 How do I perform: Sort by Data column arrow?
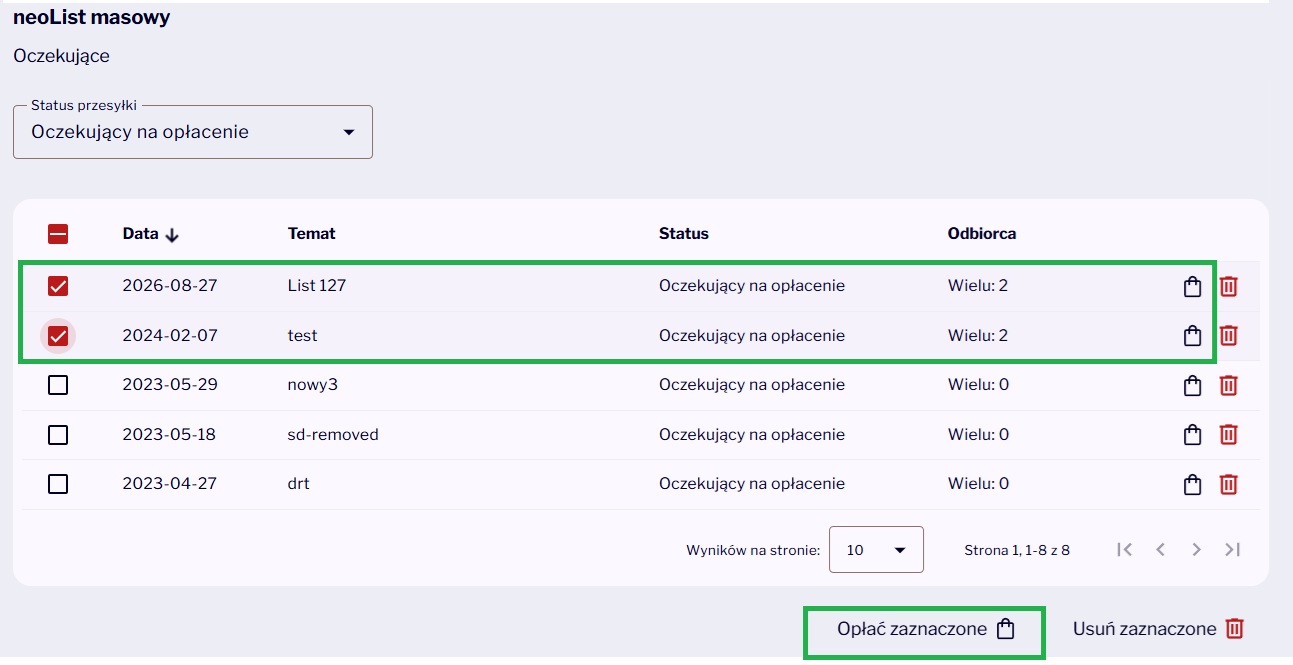click(x=172, y=235)
